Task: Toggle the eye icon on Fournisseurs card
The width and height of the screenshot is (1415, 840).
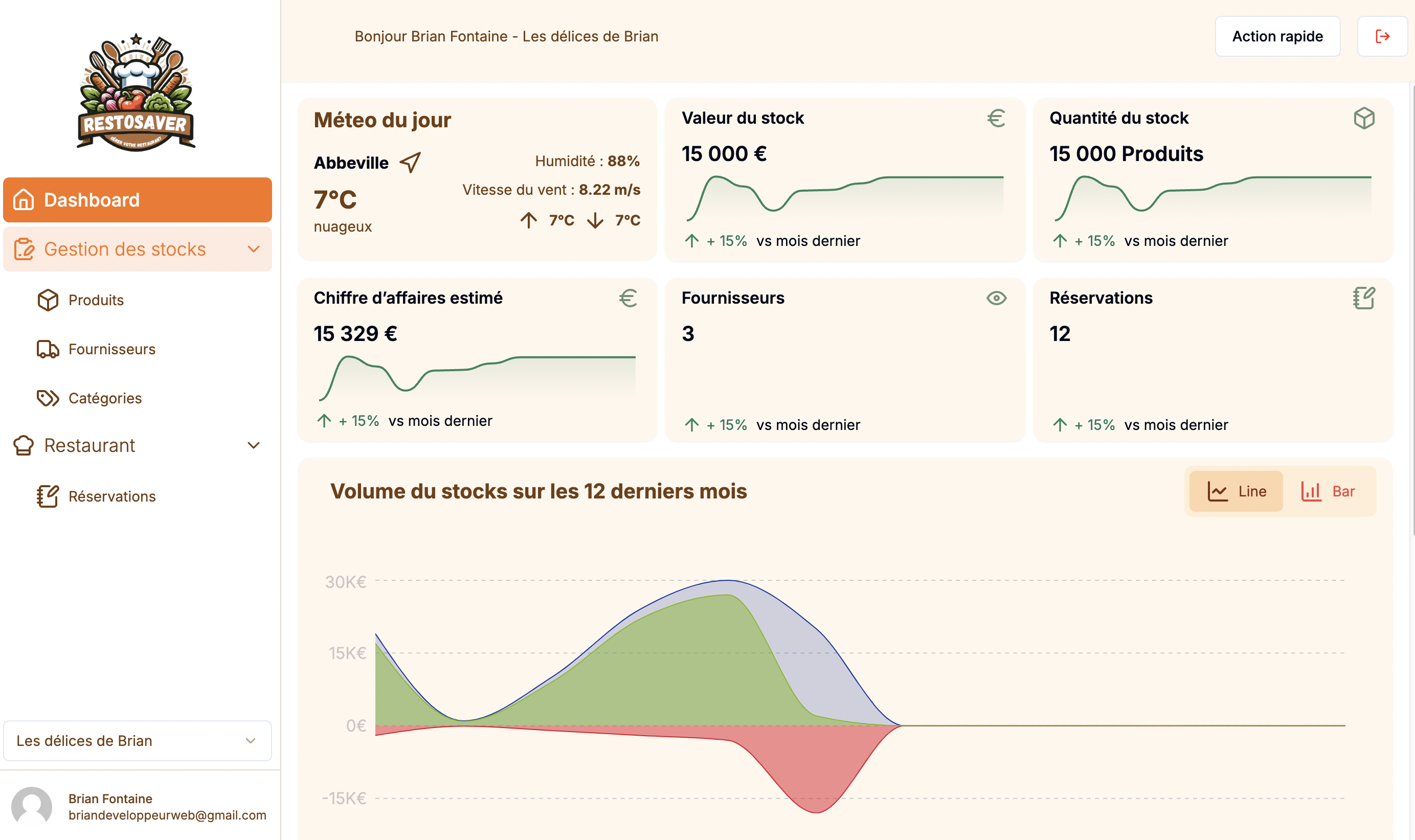Action: pos(996,298)
